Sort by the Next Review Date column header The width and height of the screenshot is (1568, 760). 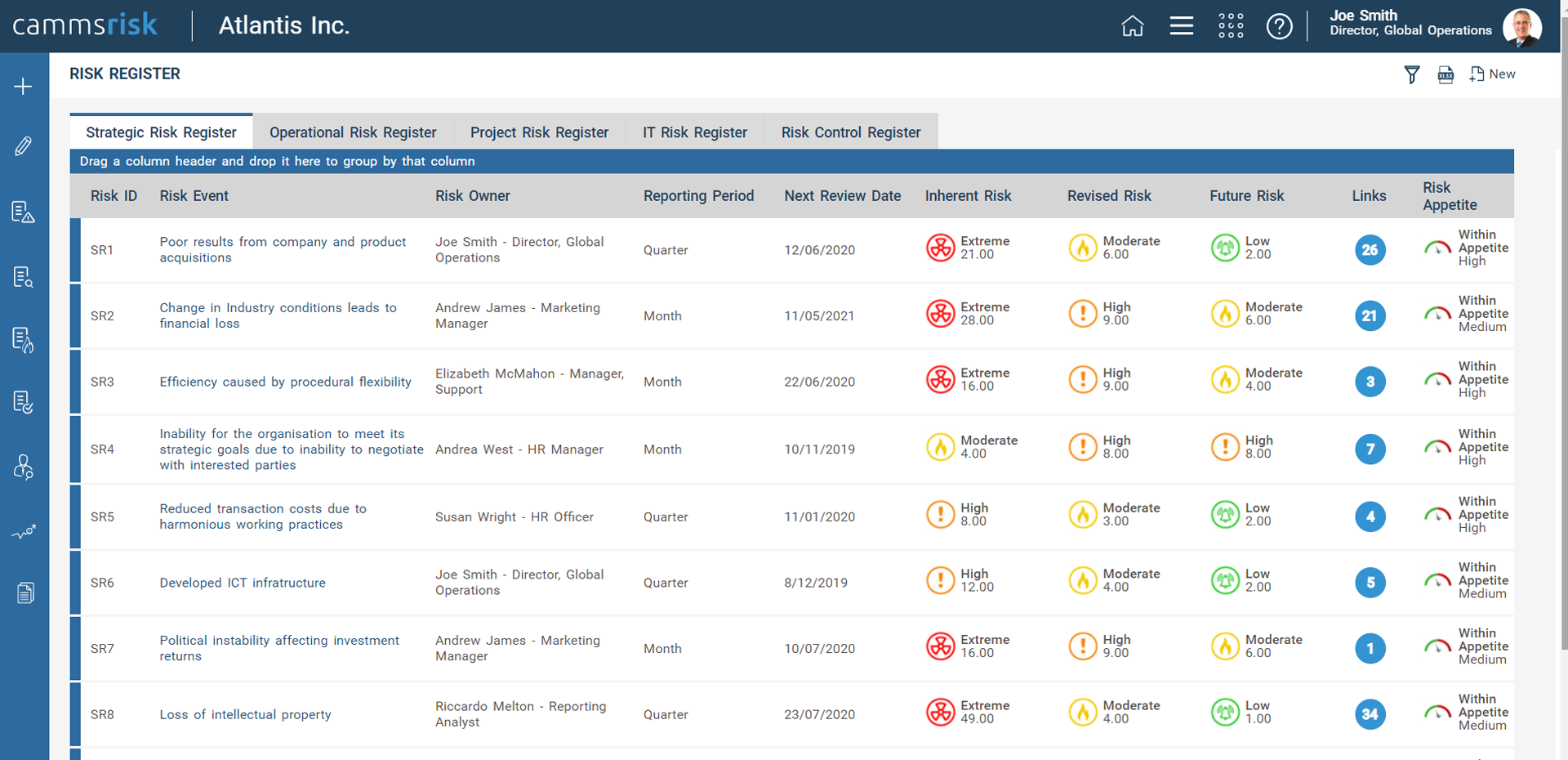tap(842, 196)
